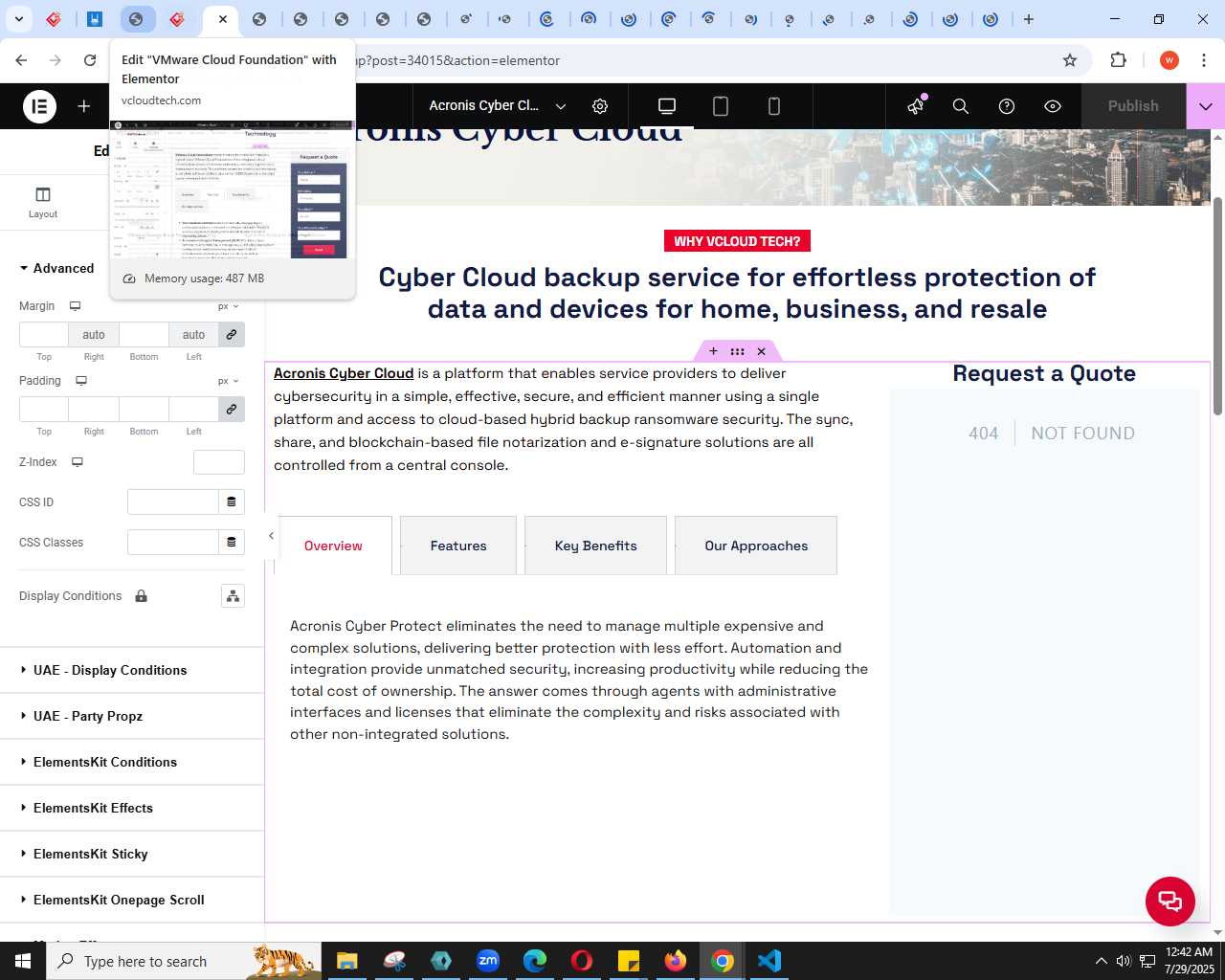Image resolution: width=1225 pixels, height=980 pixels.
Task: Toggle the Margin link values button
Action: click(232, 335)
